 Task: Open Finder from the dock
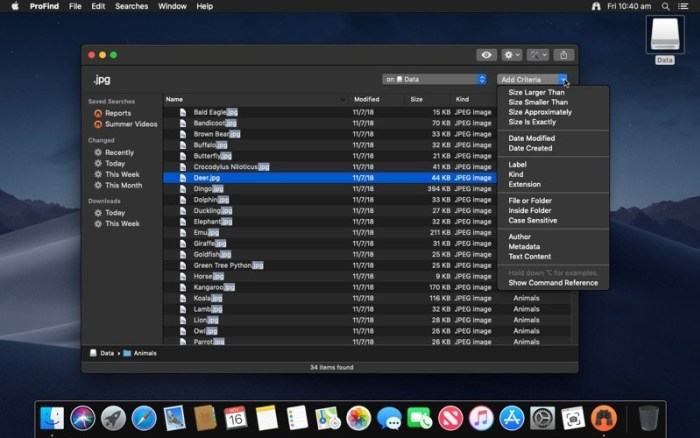tap(52, 417)
